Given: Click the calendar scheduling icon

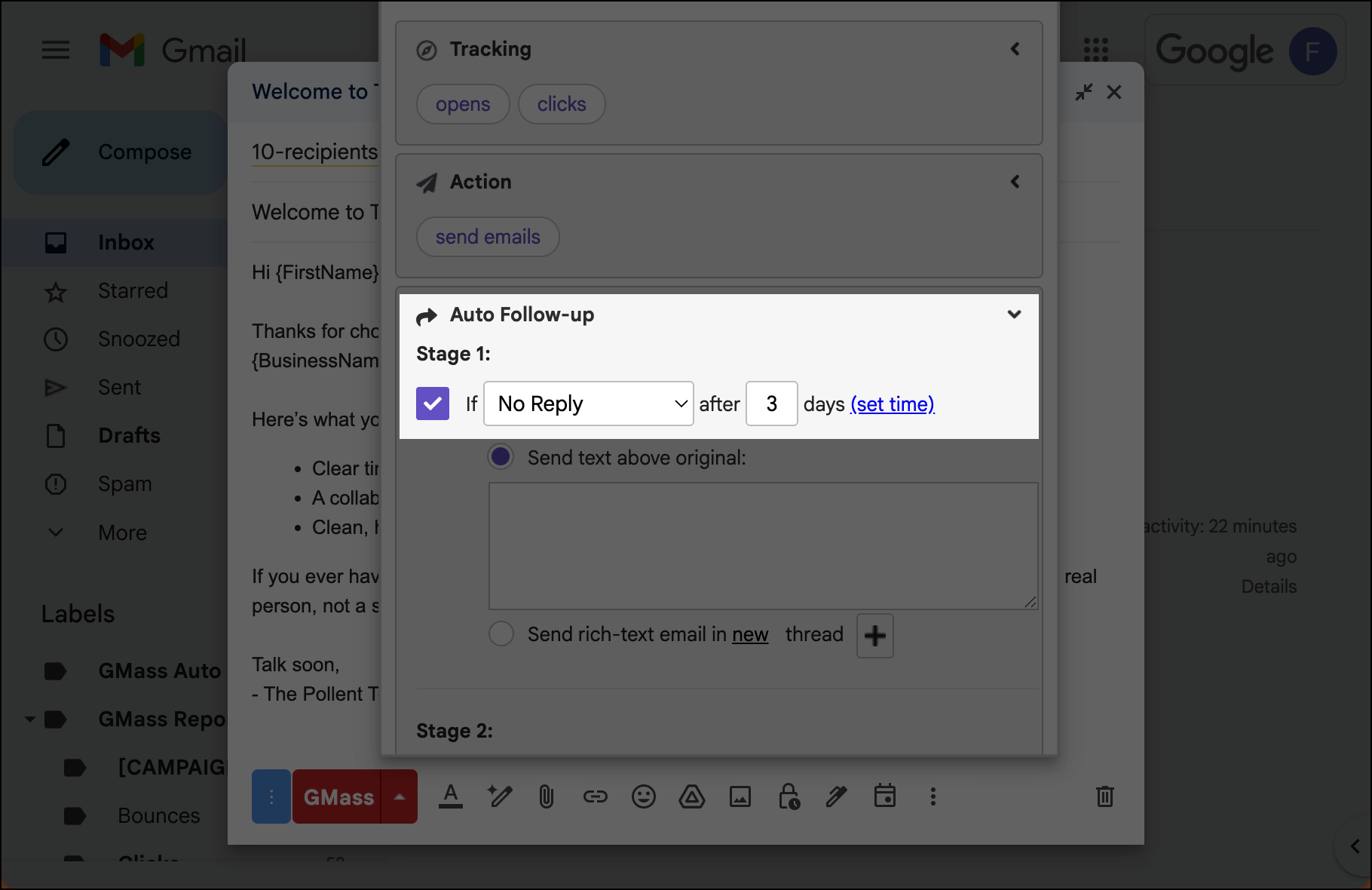Looking at the screenshot, I should tap(885, 796).
